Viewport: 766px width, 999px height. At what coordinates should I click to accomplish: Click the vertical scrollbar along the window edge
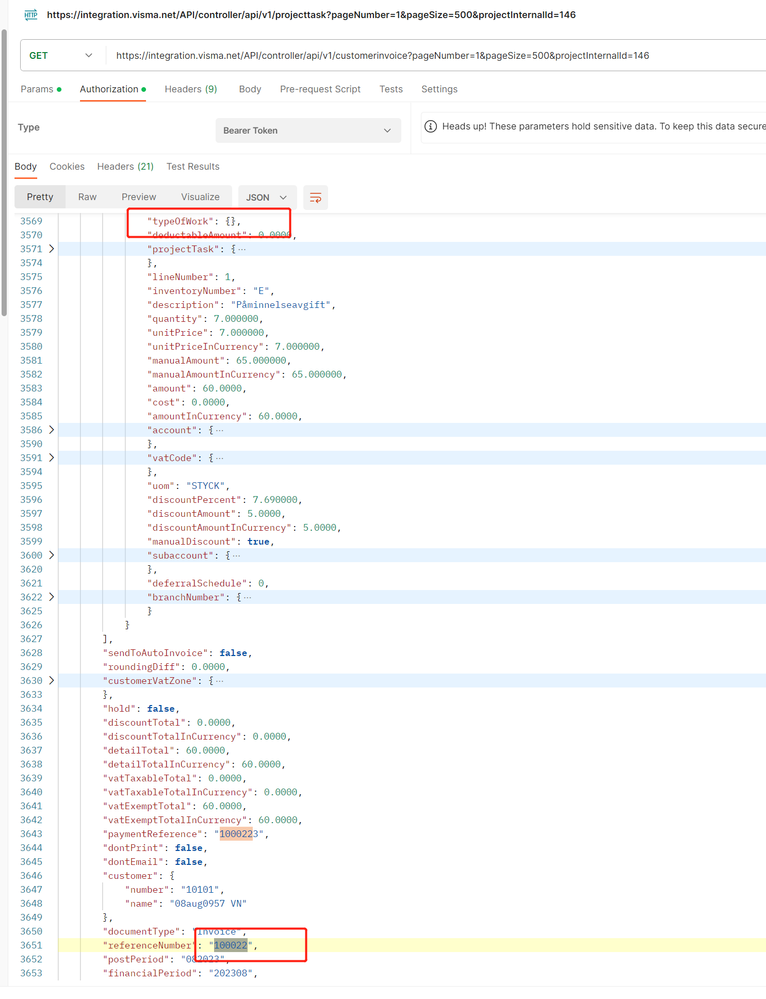tap(4, 172)
